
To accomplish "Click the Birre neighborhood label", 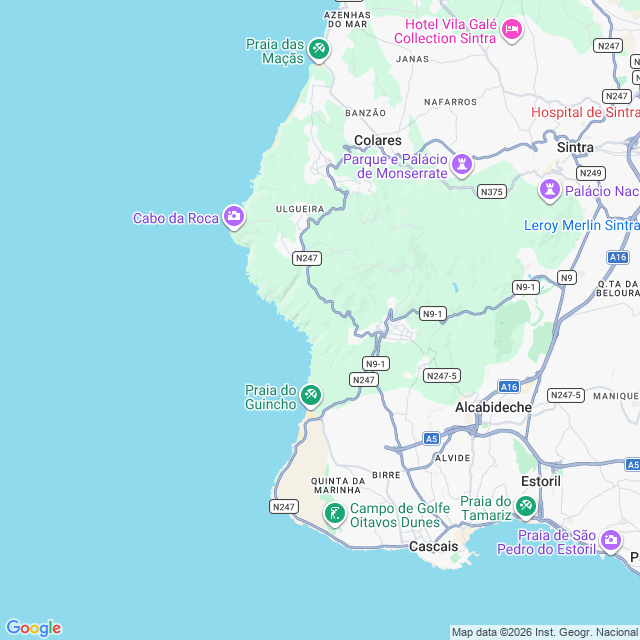I will (x=386, y=475).
